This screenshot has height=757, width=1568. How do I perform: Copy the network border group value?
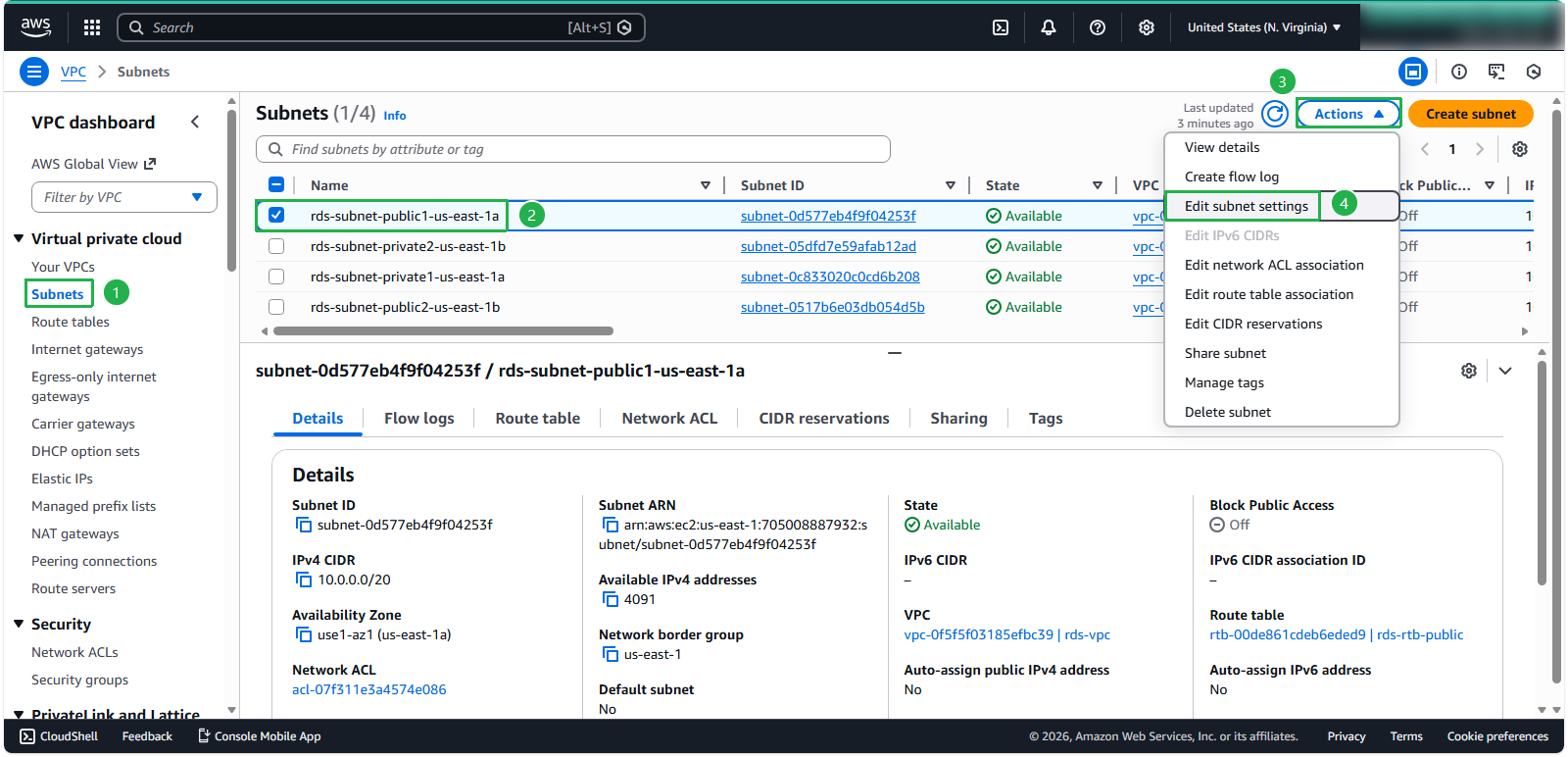(x=611, y=655)
